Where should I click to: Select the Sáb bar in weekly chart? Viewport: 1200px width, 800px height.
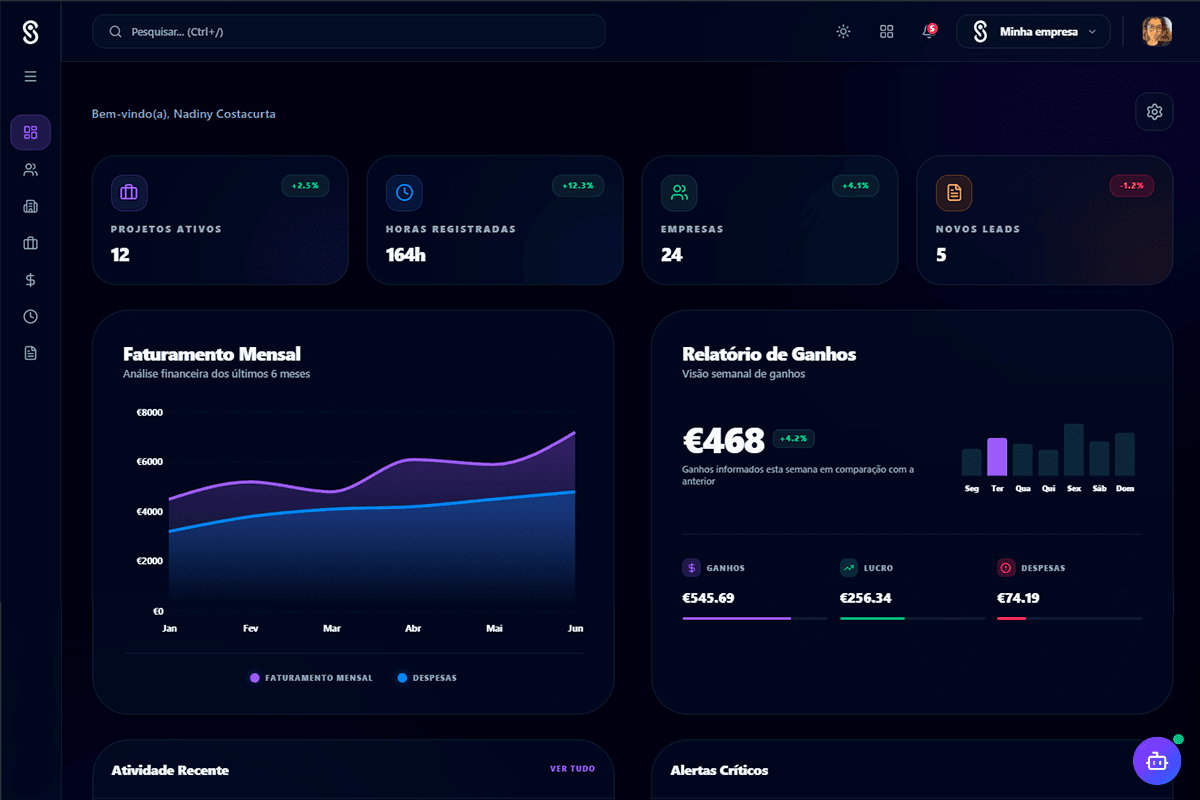tap(1099, 459)
